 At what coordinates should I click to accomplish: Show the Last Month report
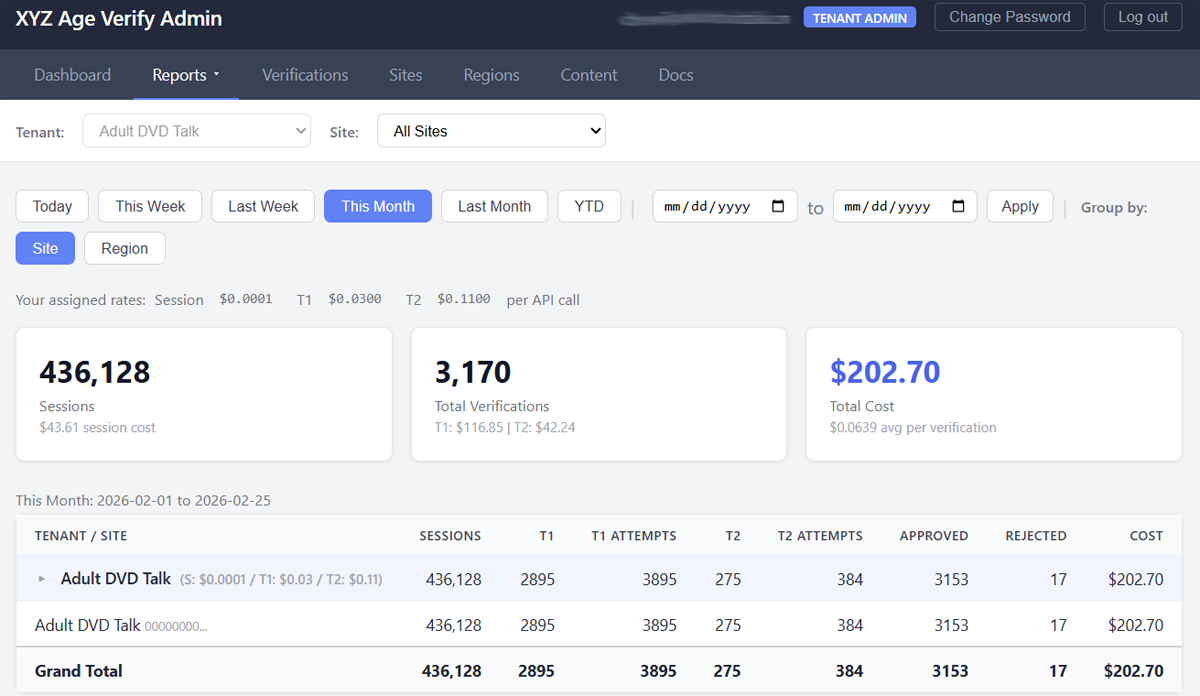pyautogui.click(x=494, y=206)
